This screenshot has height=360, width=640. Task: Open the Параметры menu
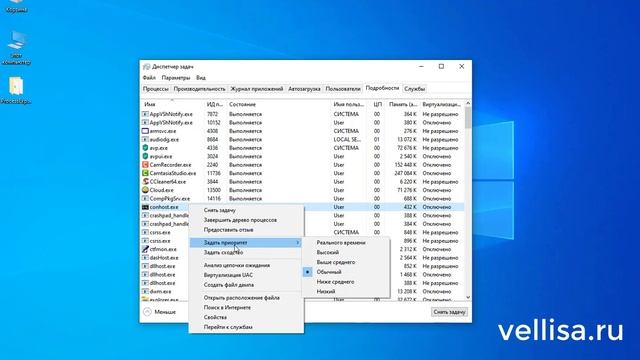[x=176, y=78]
